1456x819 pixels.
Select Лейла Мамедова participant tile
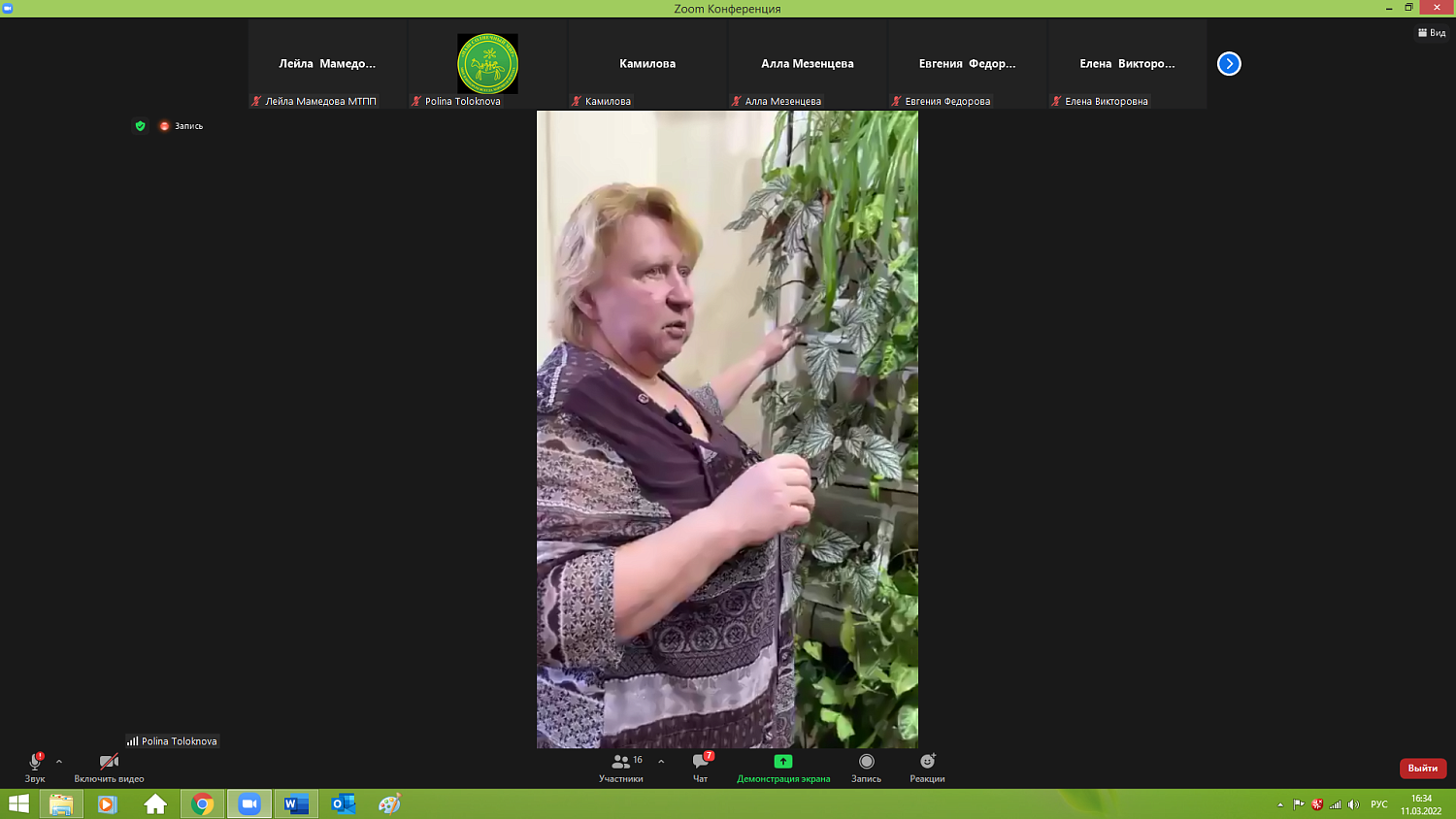pyautogui.click(x=327, y=64)
